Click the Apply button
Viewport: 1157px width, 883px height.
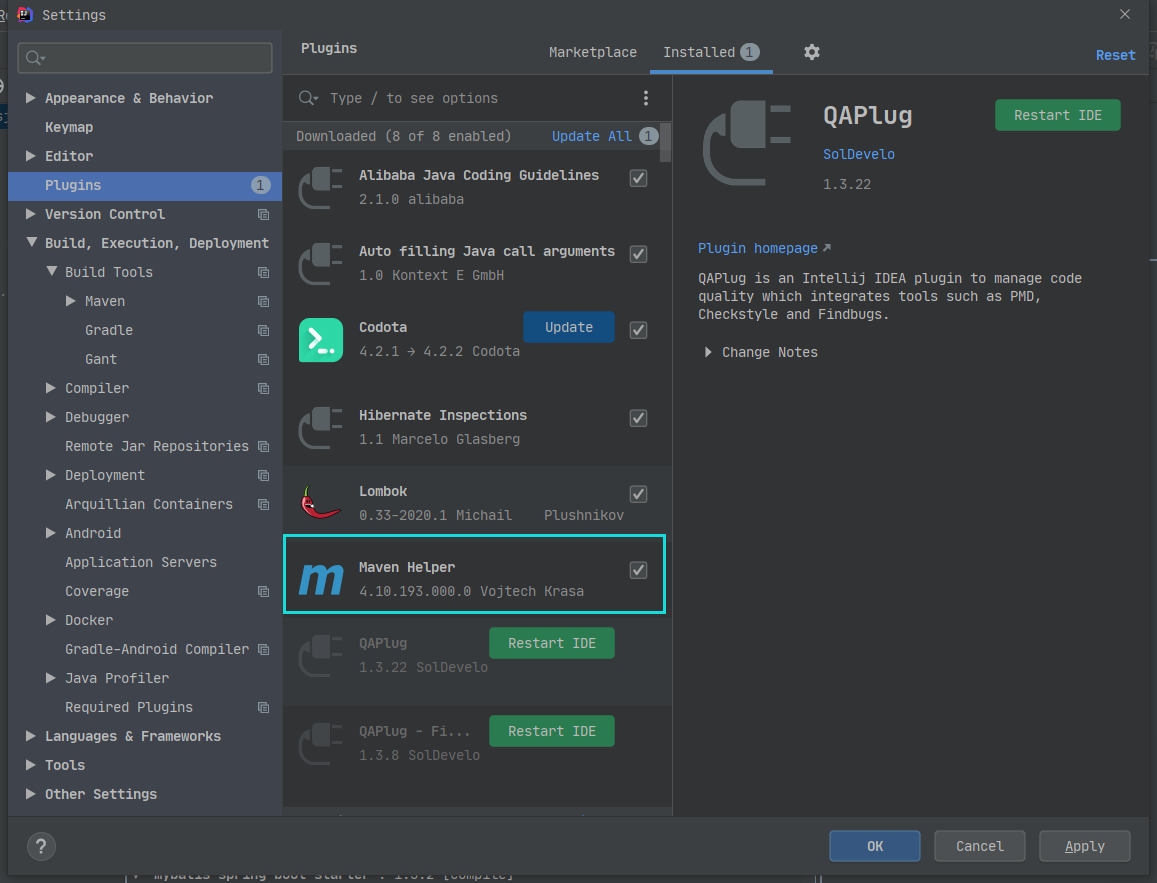click(x=1084, y=846)
